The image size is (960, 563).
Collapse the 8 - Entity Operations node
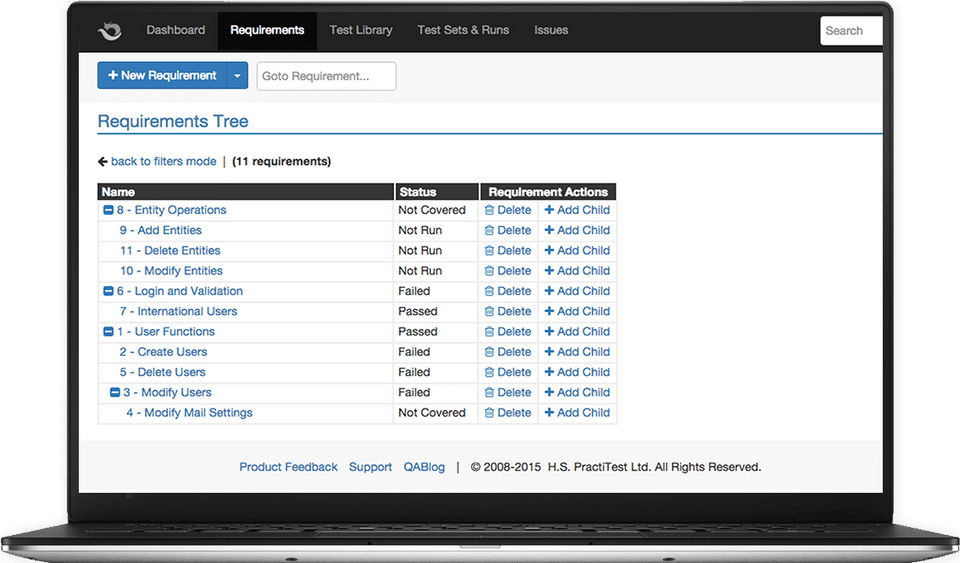click(x=108, y=210)
